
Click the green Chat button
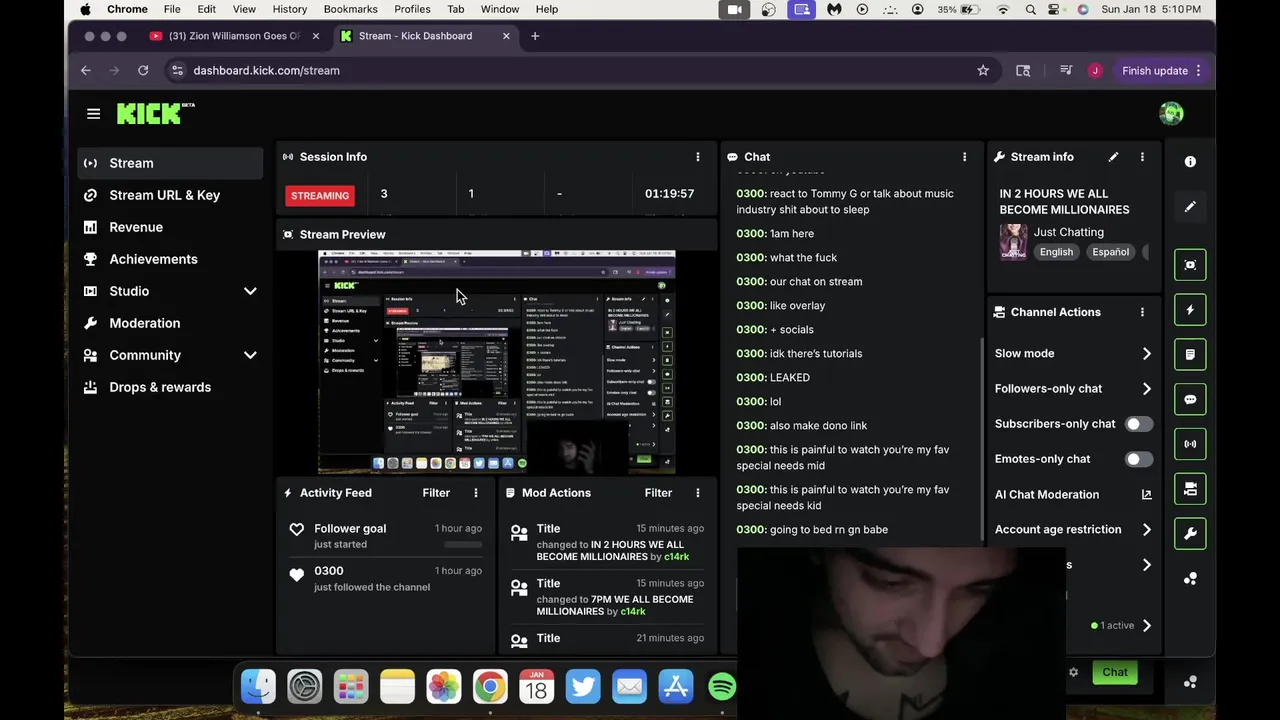1115,673
